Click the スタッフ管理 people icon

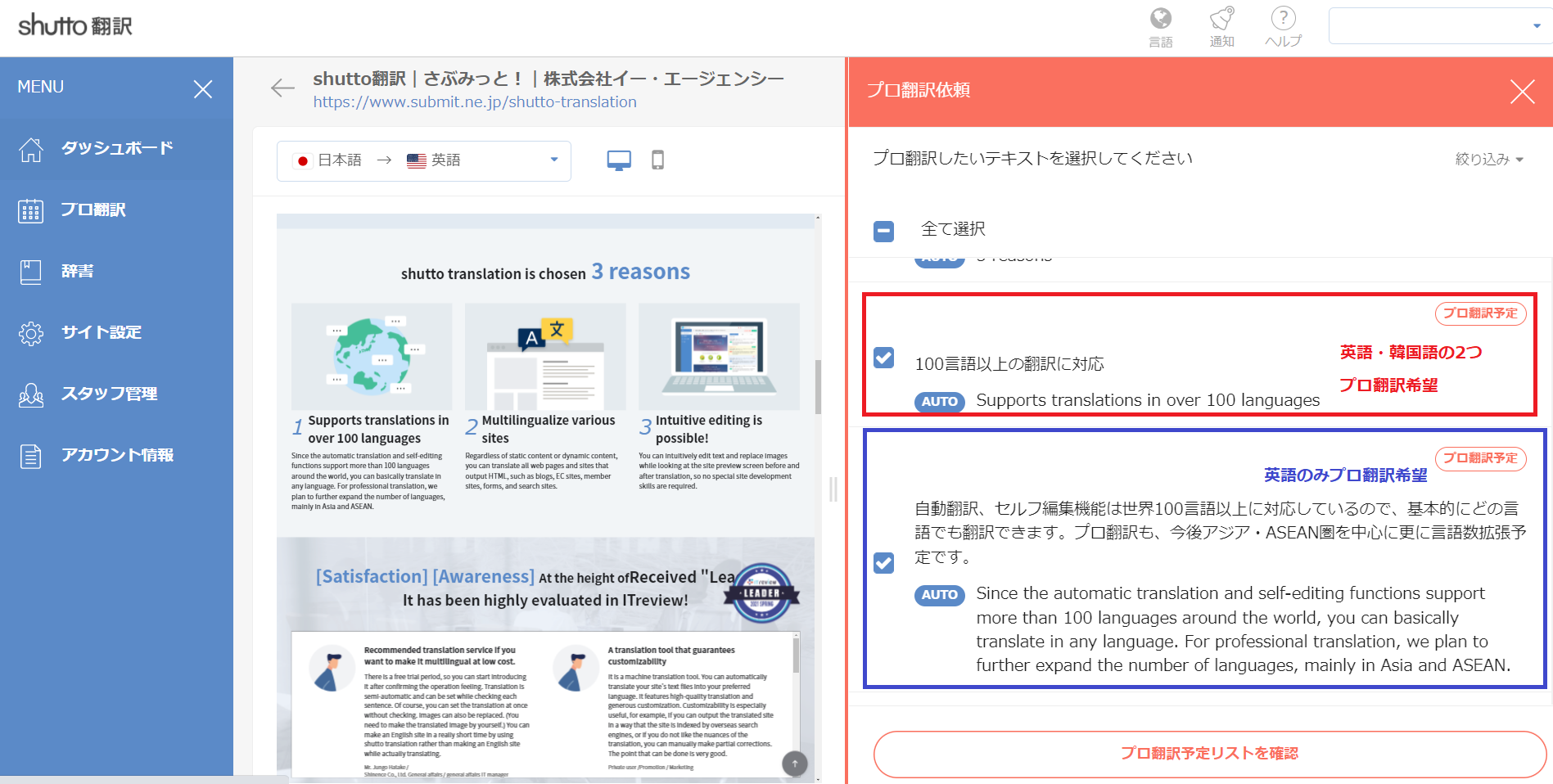(x=31, y=394)
